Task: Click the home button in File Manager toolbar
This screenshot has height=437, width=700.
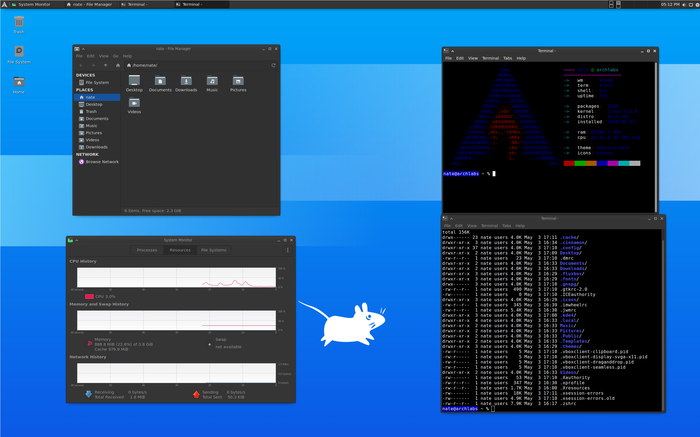Action: (x=118, y=66)
